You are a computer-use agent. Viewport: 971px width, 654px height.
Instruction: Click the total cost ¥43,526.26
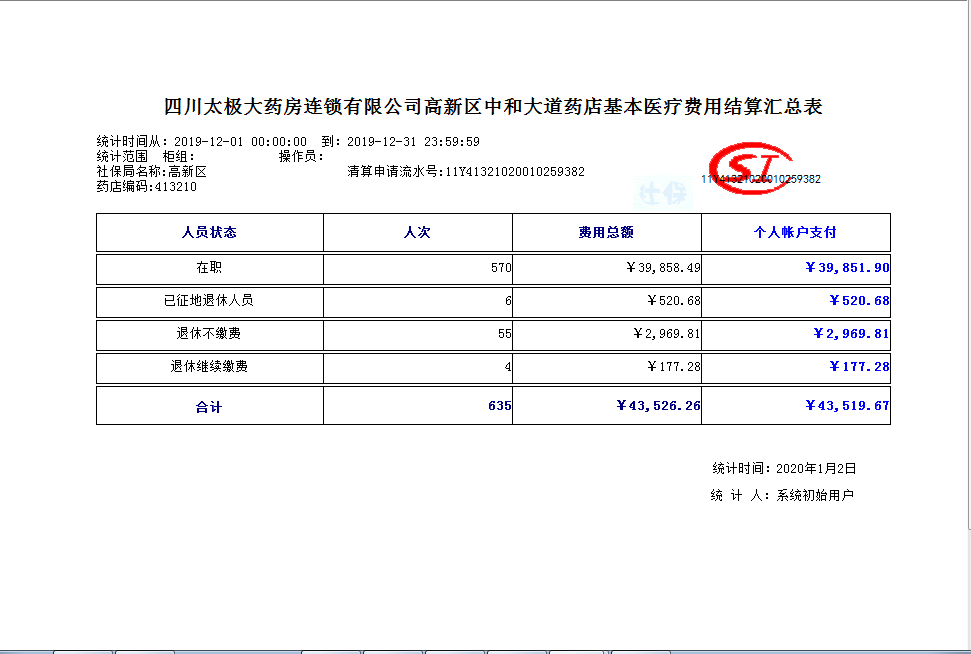(x=658, y=406)
